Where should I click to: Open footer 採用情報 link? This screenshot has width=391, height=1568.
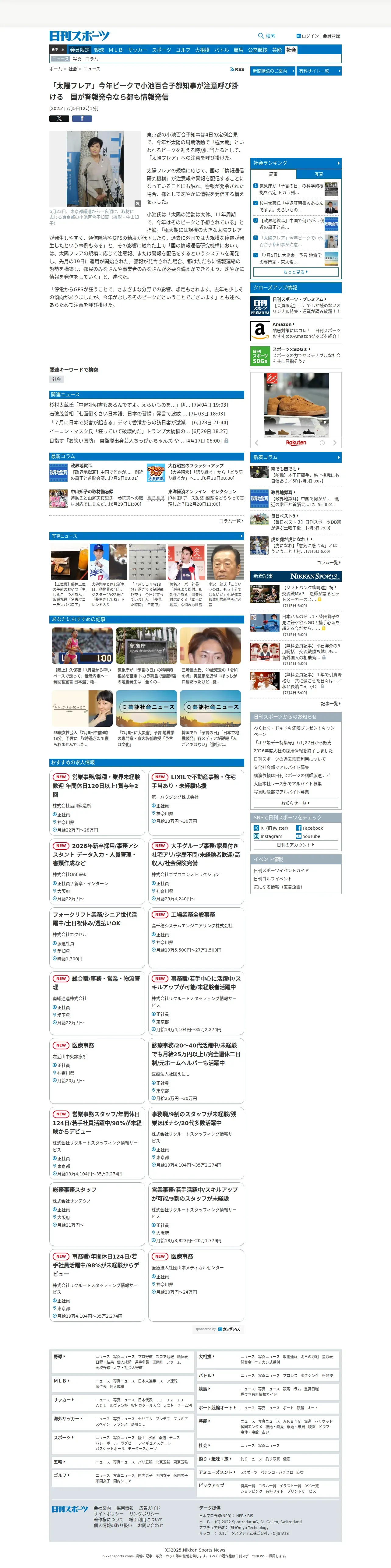(x=125, y=1508)
